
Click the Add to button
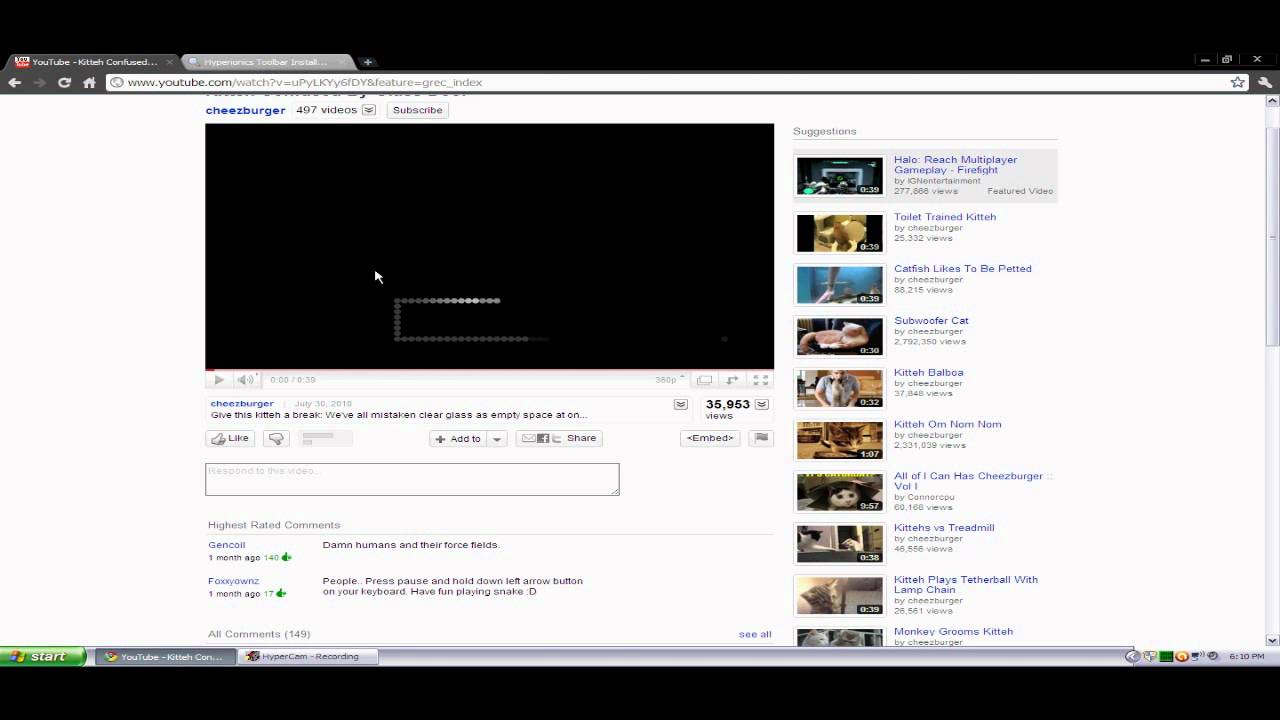coord(458,438)
